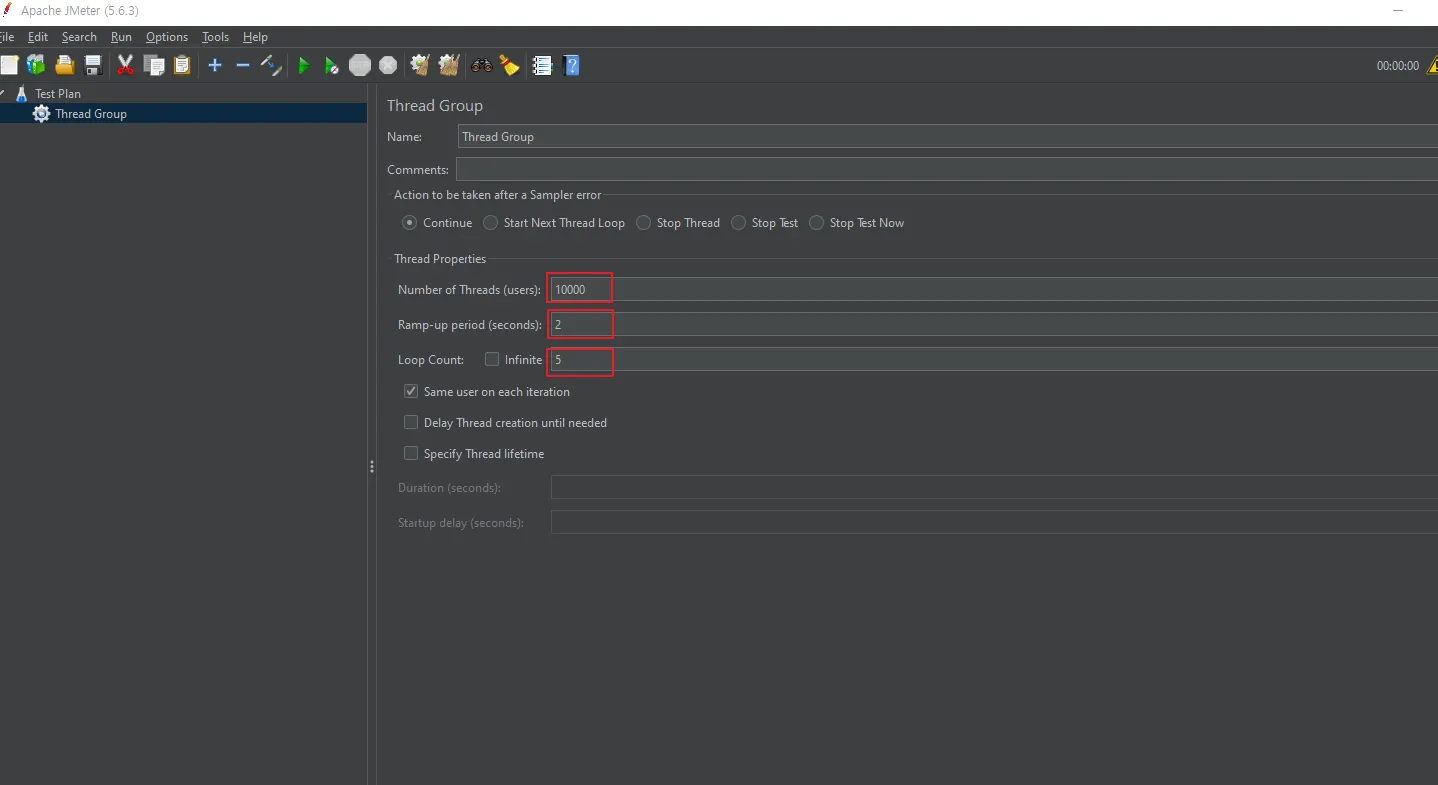Open the Search menu
This screenshot has height=785, width=1438.
pos(79,37)
